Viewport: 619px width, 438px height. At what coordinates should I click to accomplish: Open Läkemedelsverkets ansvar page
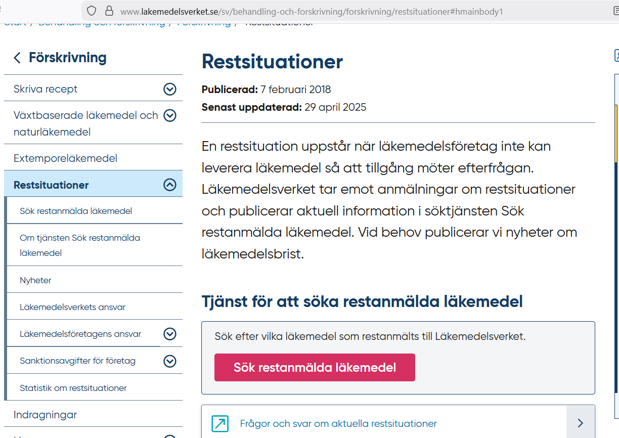pyautogui.click(x=72, y=307)
